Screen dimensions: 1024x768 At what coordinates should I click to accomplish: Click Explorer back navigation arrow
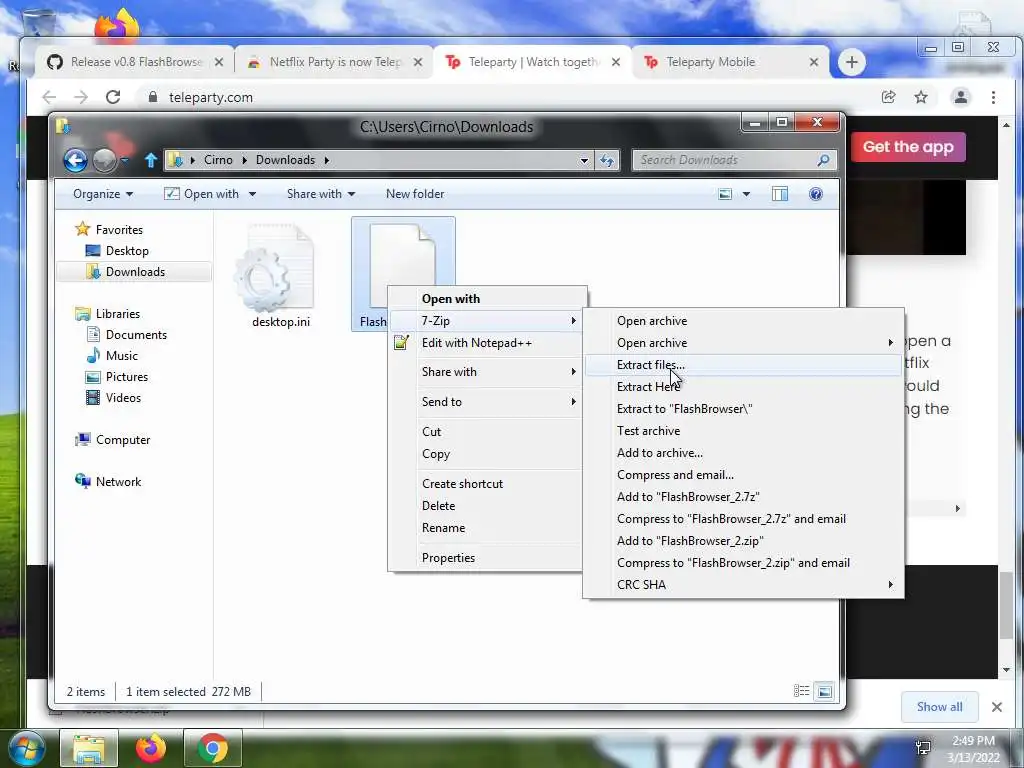tap(75, 160)
